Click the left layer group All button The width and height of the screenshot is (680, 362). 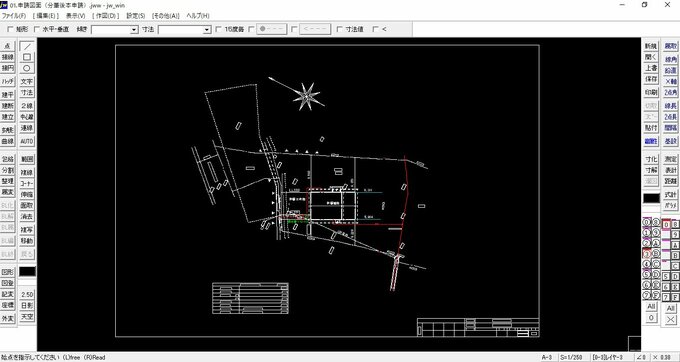point(651,307)
